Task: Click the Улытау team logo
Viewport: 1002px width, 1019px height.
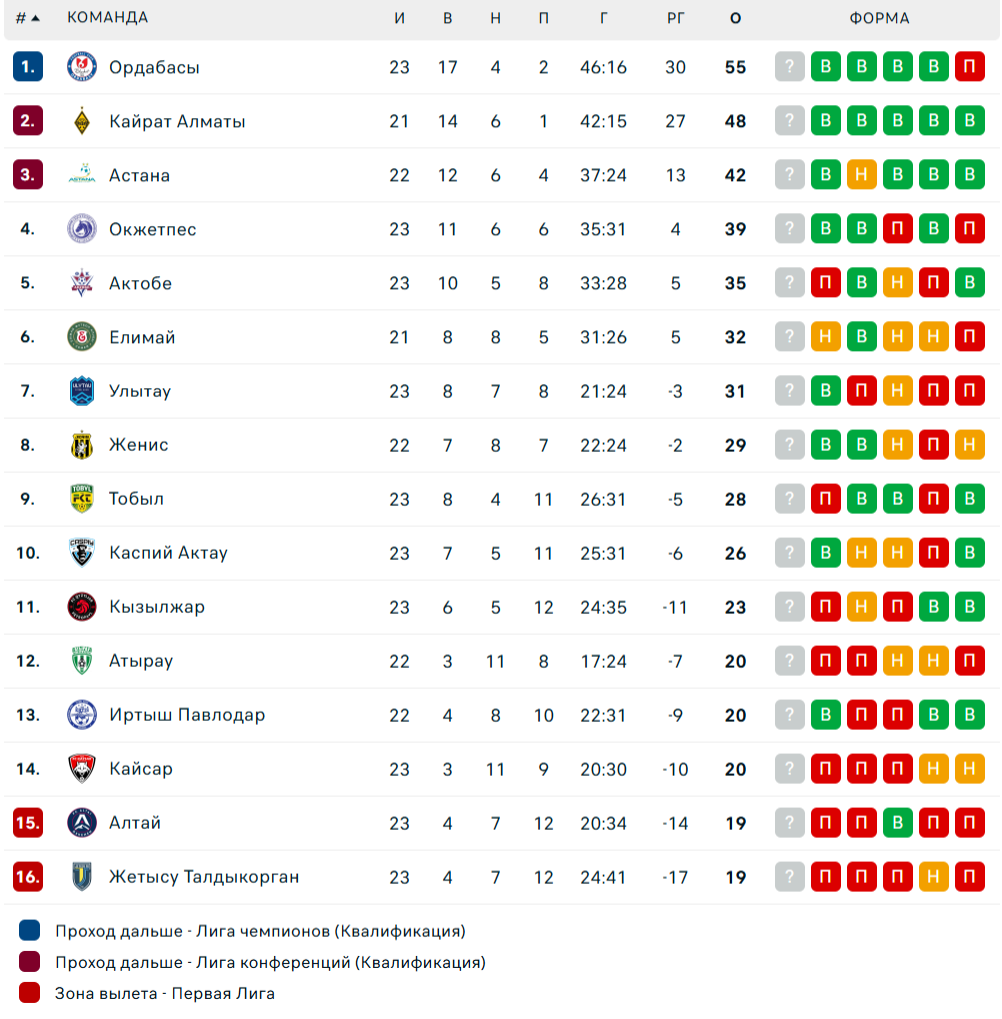Action: click(82, 391)
